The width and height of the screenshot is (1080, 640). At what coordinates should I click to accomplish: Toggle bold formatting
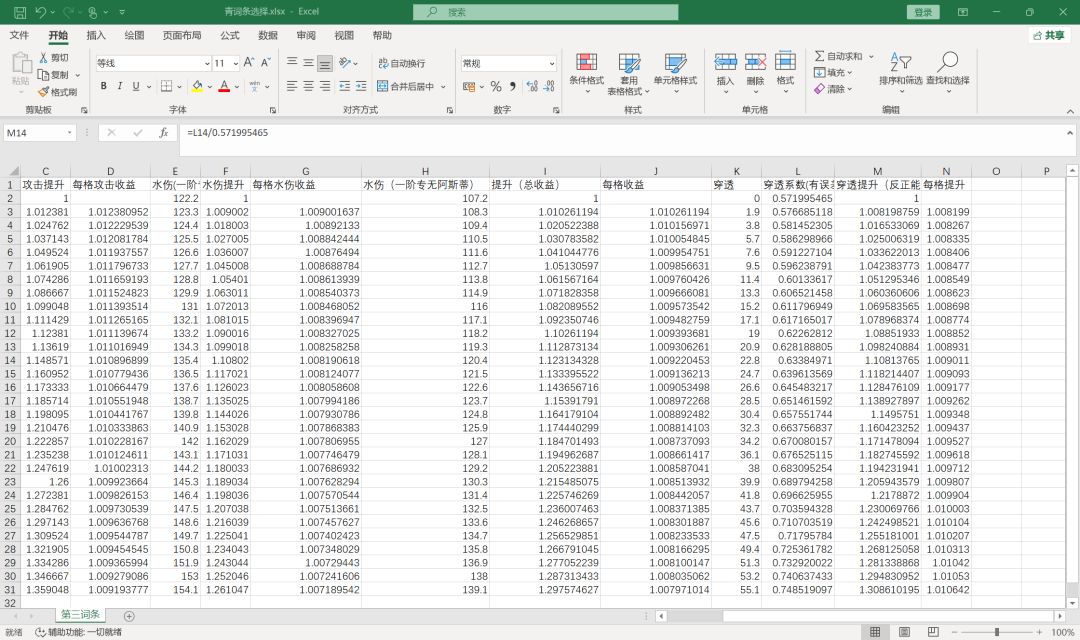point(103,86)
